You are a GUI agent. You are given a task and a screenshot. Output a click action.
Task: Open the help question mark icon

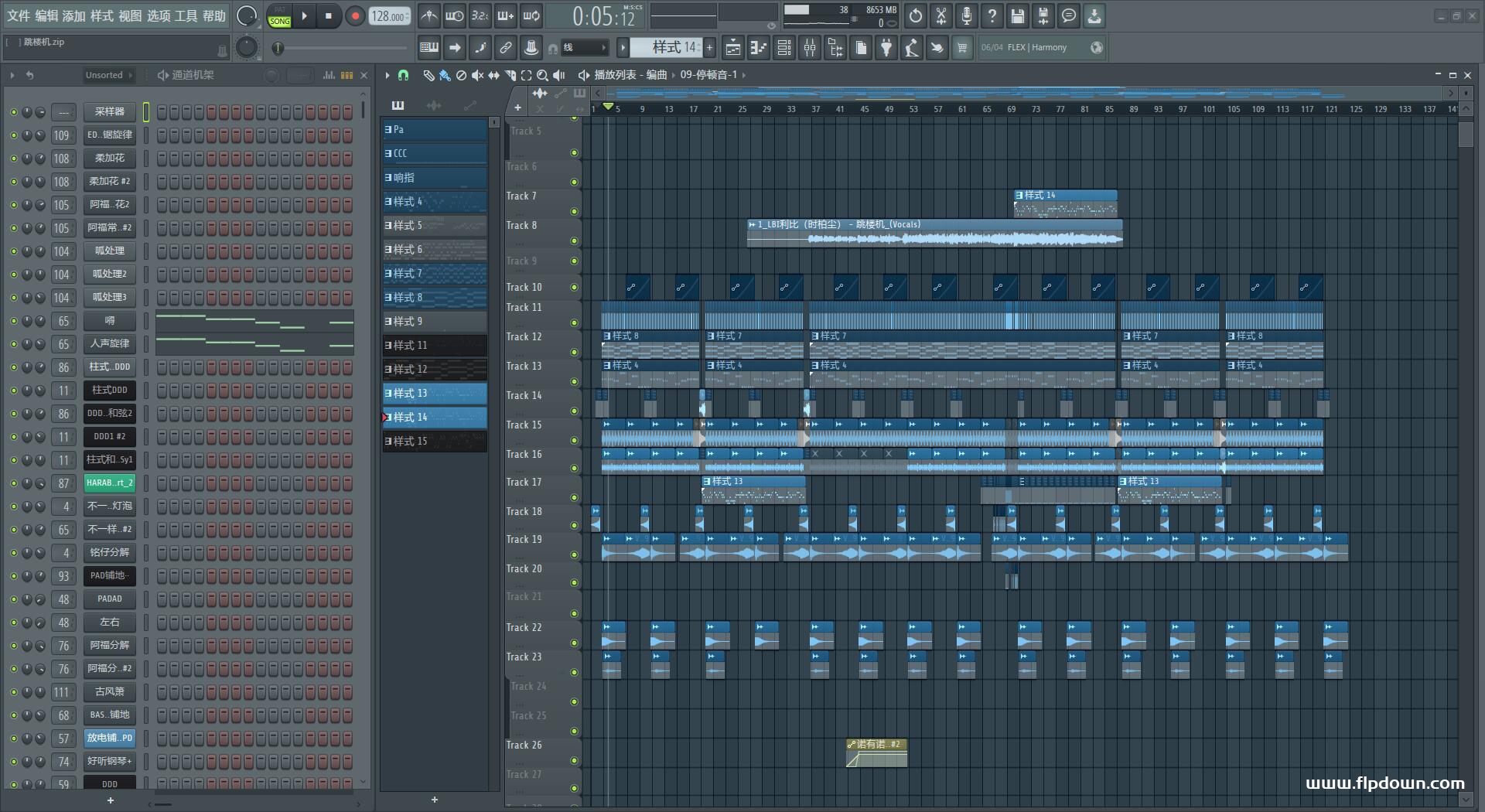coord(992,15)
